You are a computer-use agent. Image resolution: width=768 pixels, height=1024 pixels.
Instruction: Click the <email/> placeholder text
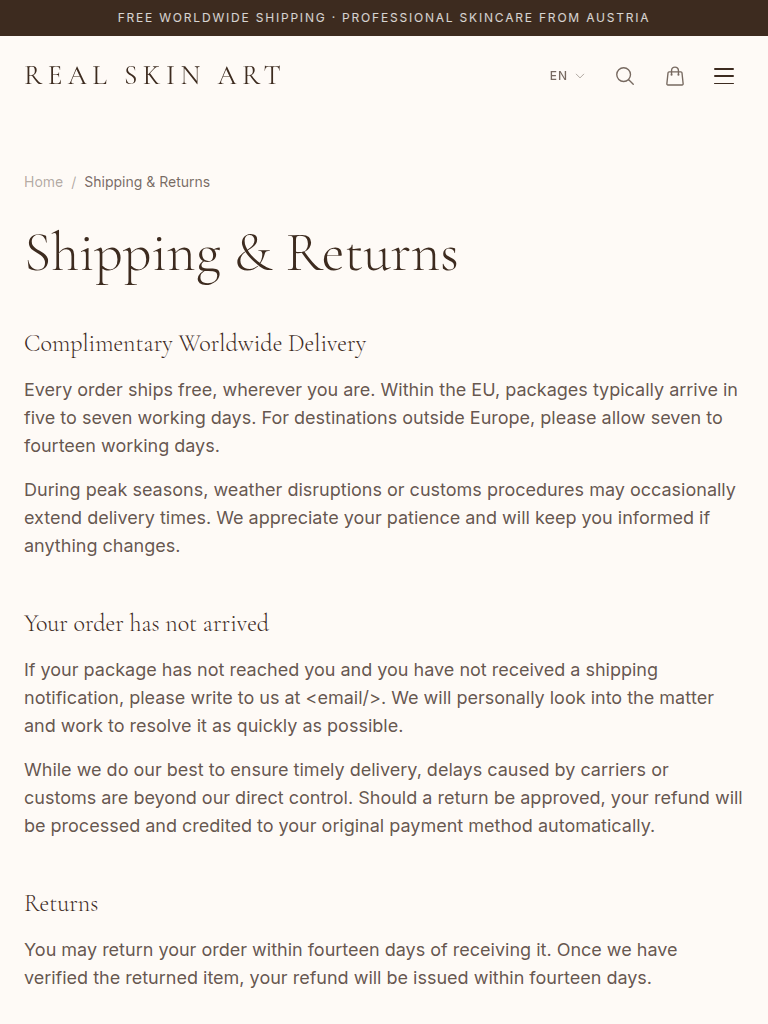(343, 698)
